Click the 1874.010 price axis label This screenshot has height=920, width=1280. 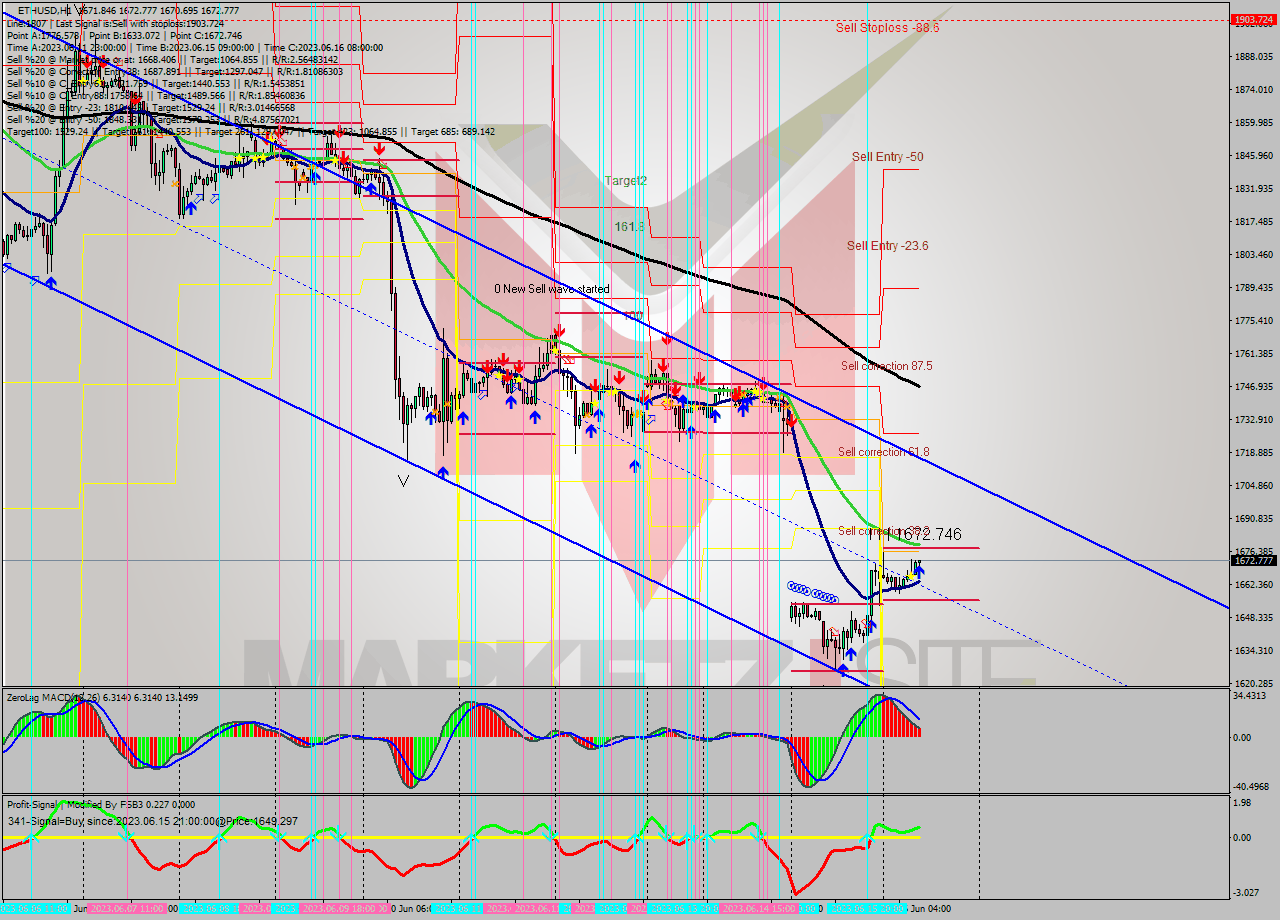coord(1253,90)
